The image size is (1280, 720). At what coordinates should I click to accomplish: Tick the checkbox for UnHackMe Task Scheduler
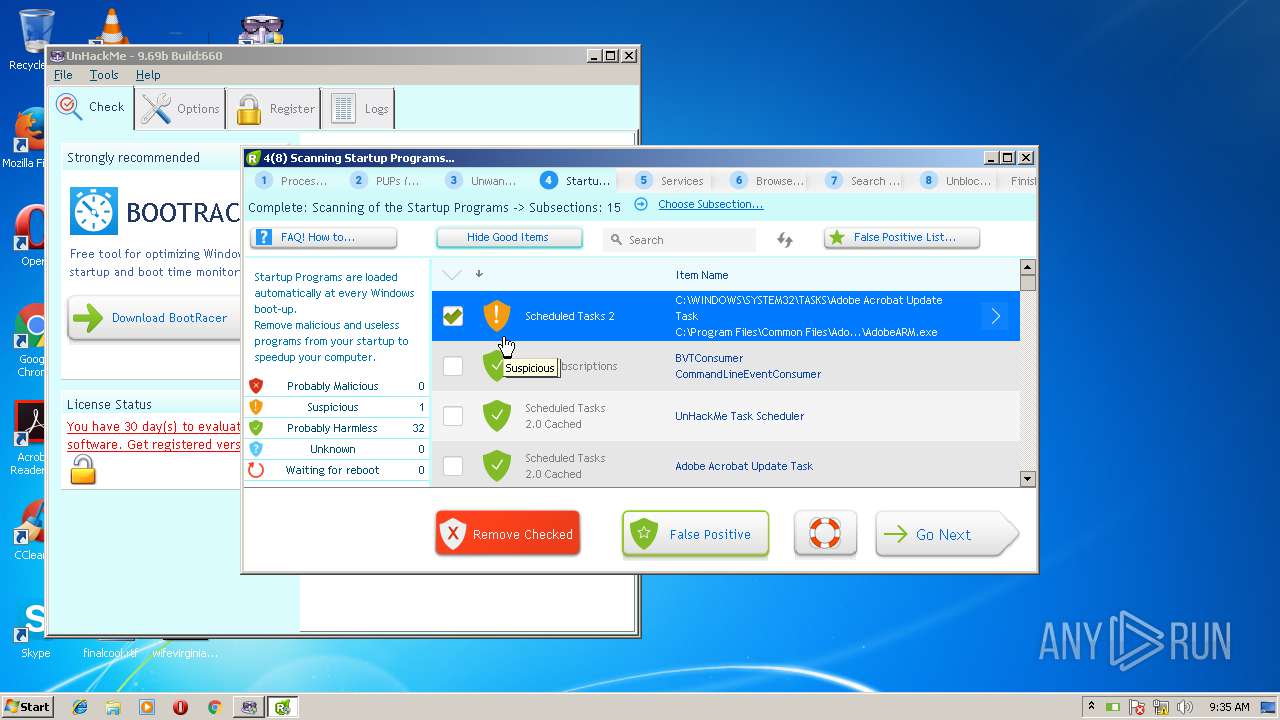click(453, 416)
